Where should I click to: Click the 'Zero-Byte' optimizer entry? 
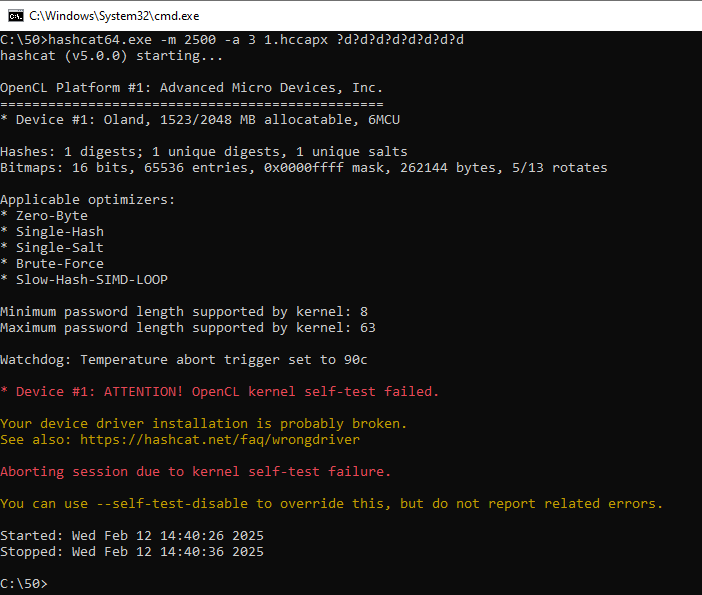(44, 216)
